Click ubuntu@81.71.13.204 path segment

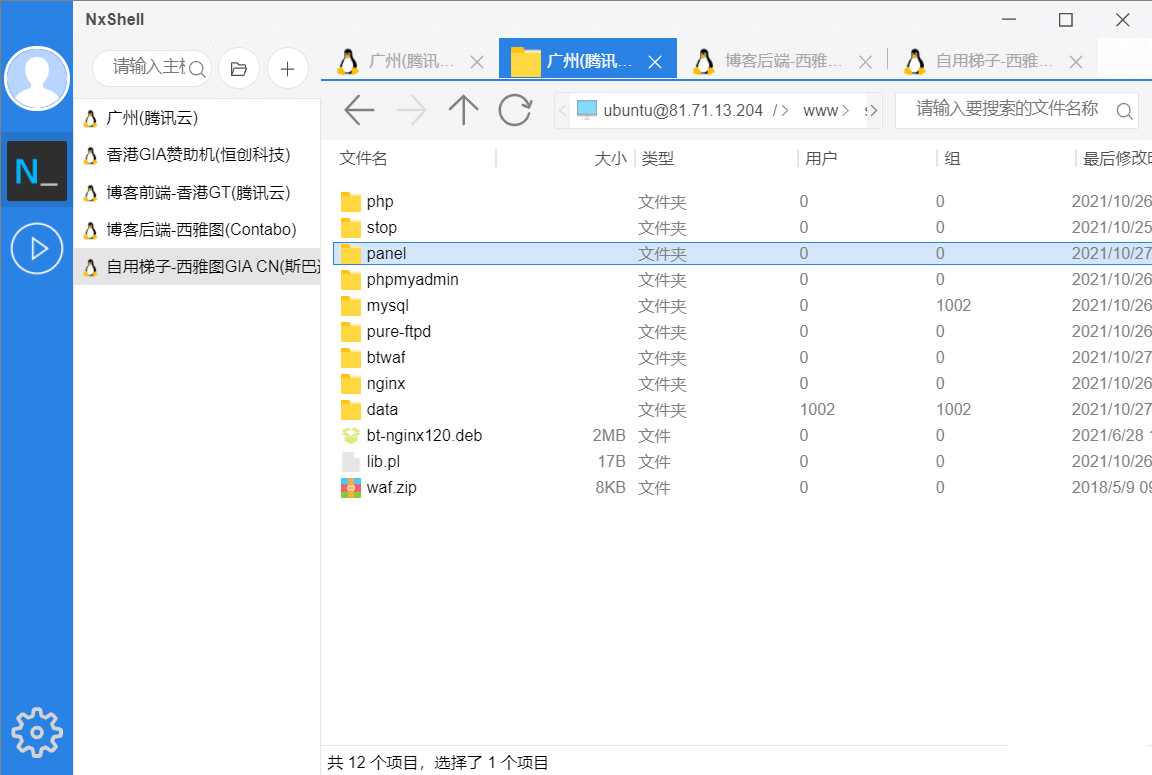click(683, 110)
